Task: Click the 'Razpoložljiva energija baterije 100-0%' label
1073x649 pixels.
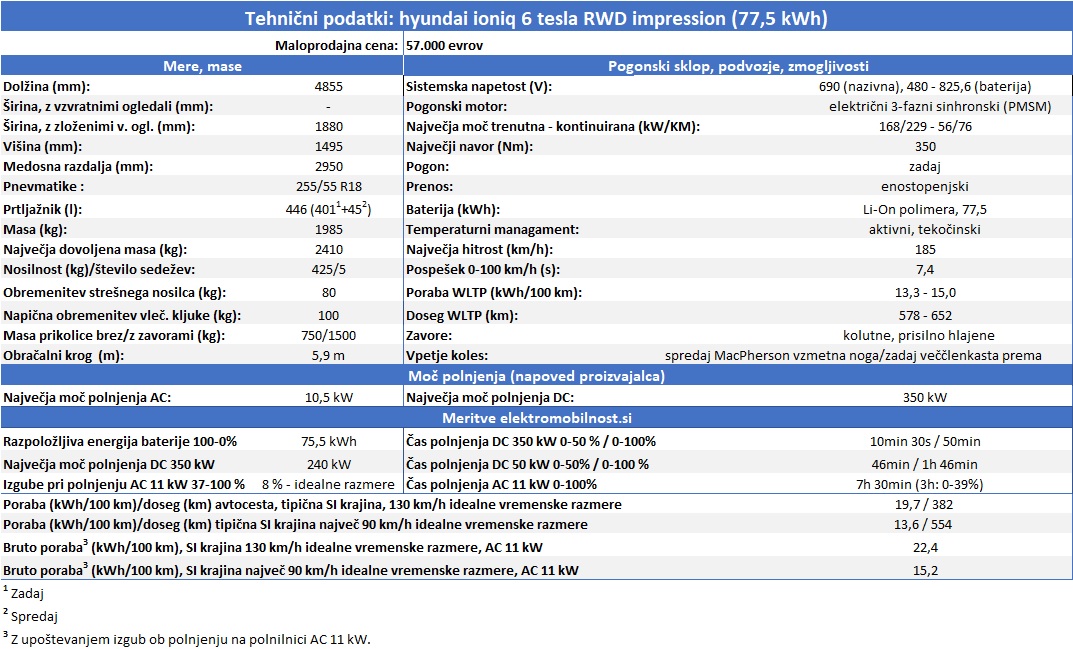Action: pos(120,442)
